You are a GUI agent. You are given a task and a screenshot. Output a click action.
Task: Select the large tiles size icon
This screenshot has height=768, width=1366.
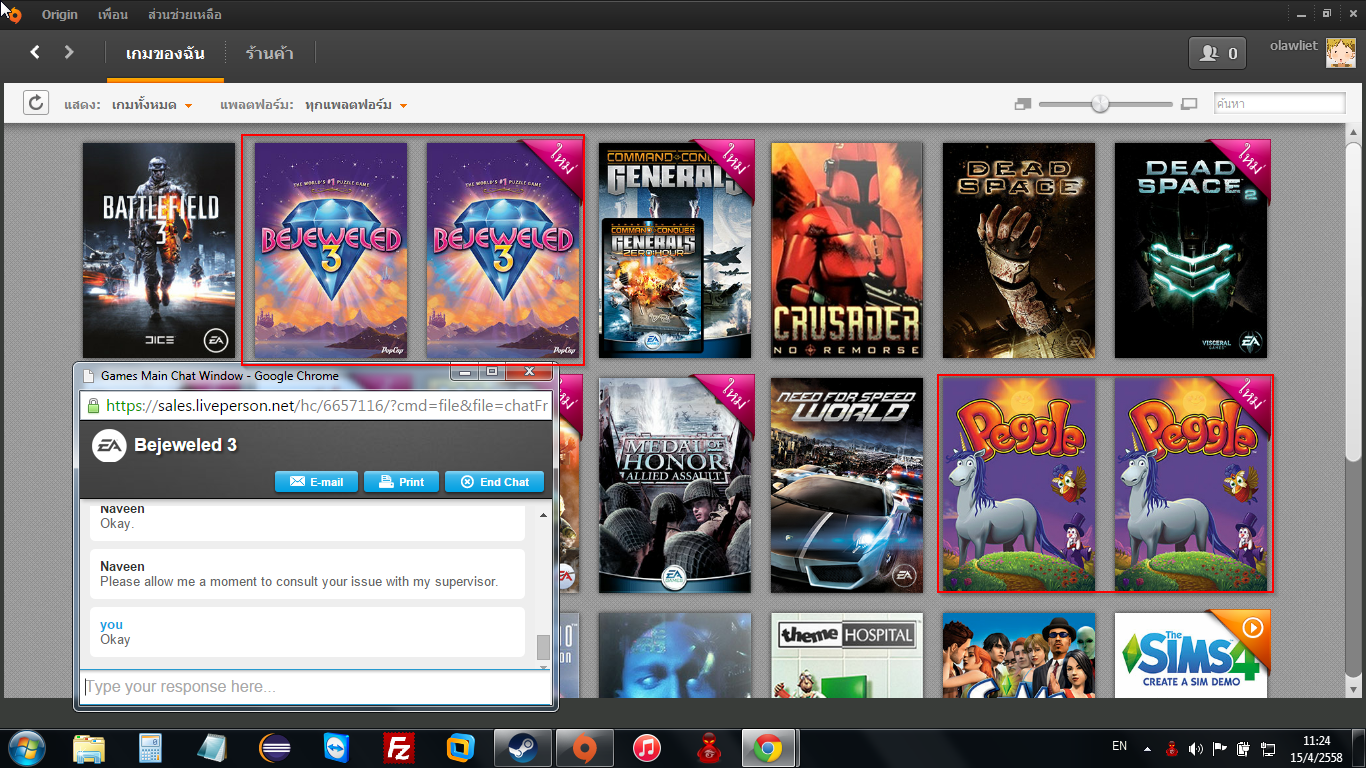tap(1189, 104)
